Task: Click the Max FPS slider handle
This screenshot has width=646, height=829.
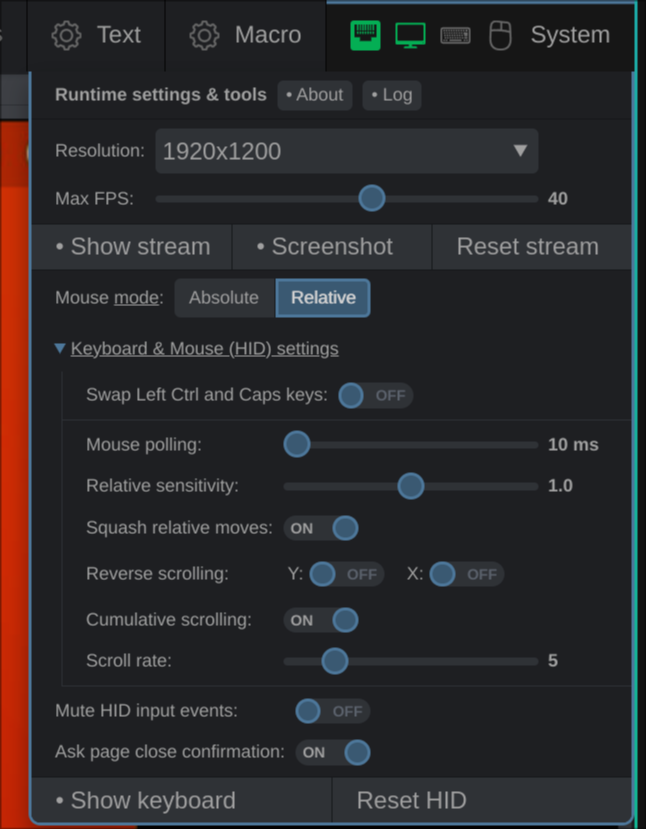Action: (x=372, y=198)
